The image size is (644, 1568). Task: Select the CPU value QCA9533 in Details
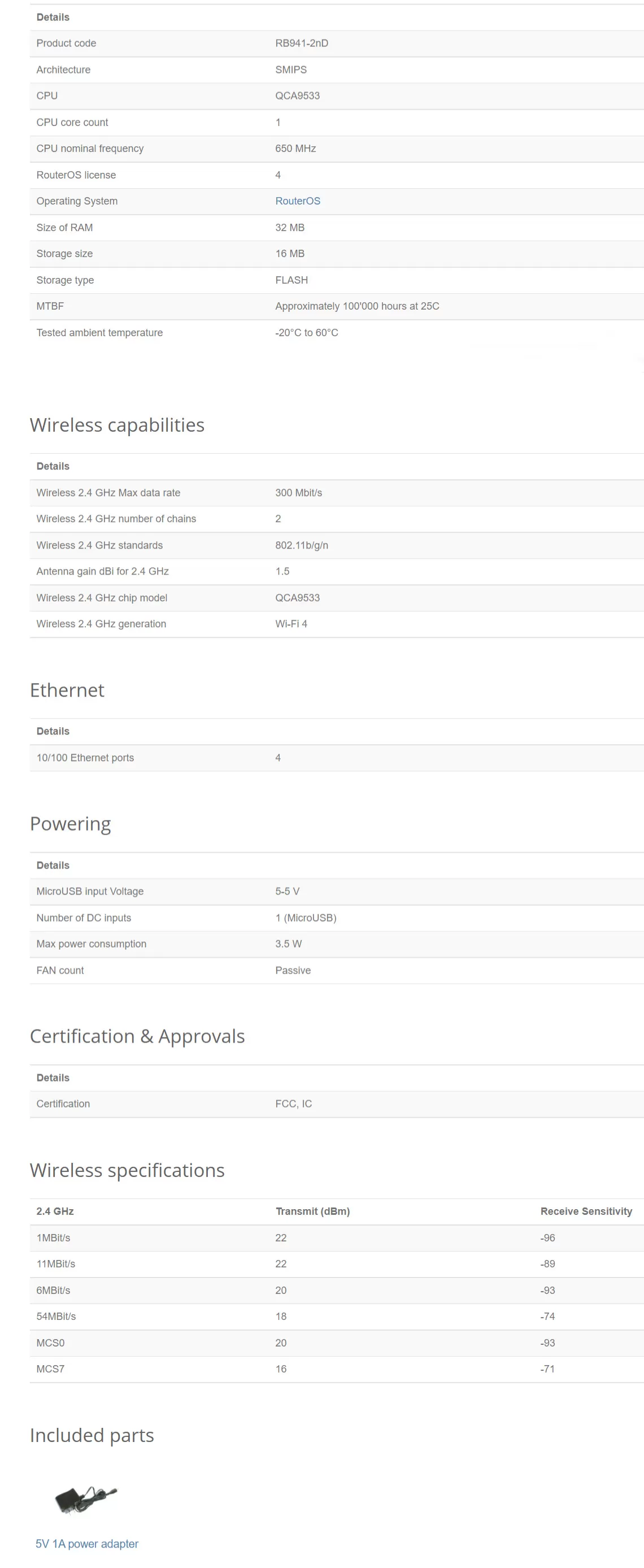coord(298,95)
